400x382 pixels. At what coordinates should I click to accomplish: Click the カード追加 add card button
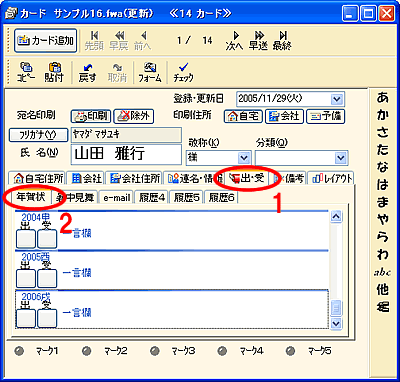(45, 41)
